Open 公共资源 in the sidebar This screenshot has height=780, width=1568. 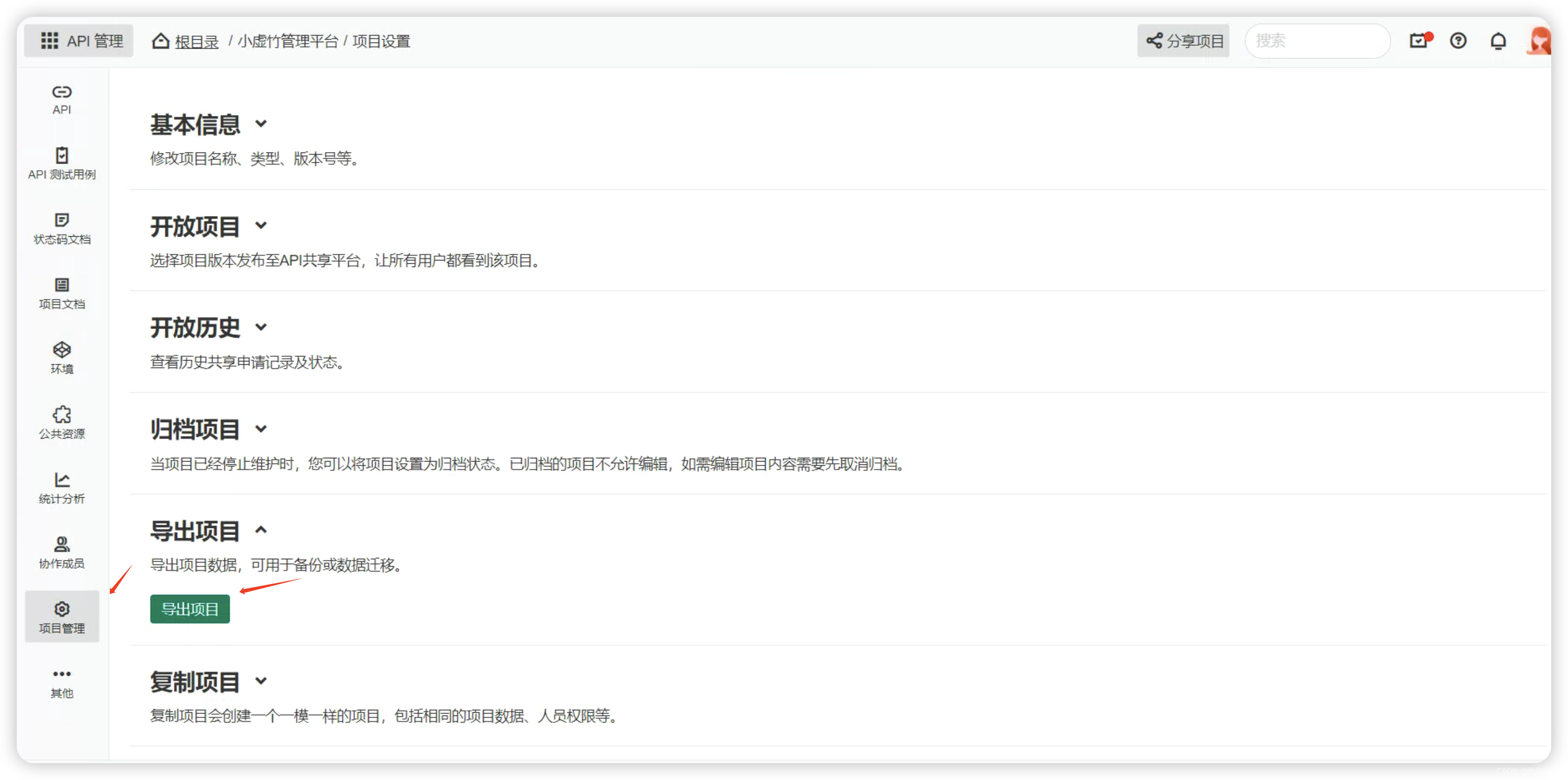click(x=62, y=424)
